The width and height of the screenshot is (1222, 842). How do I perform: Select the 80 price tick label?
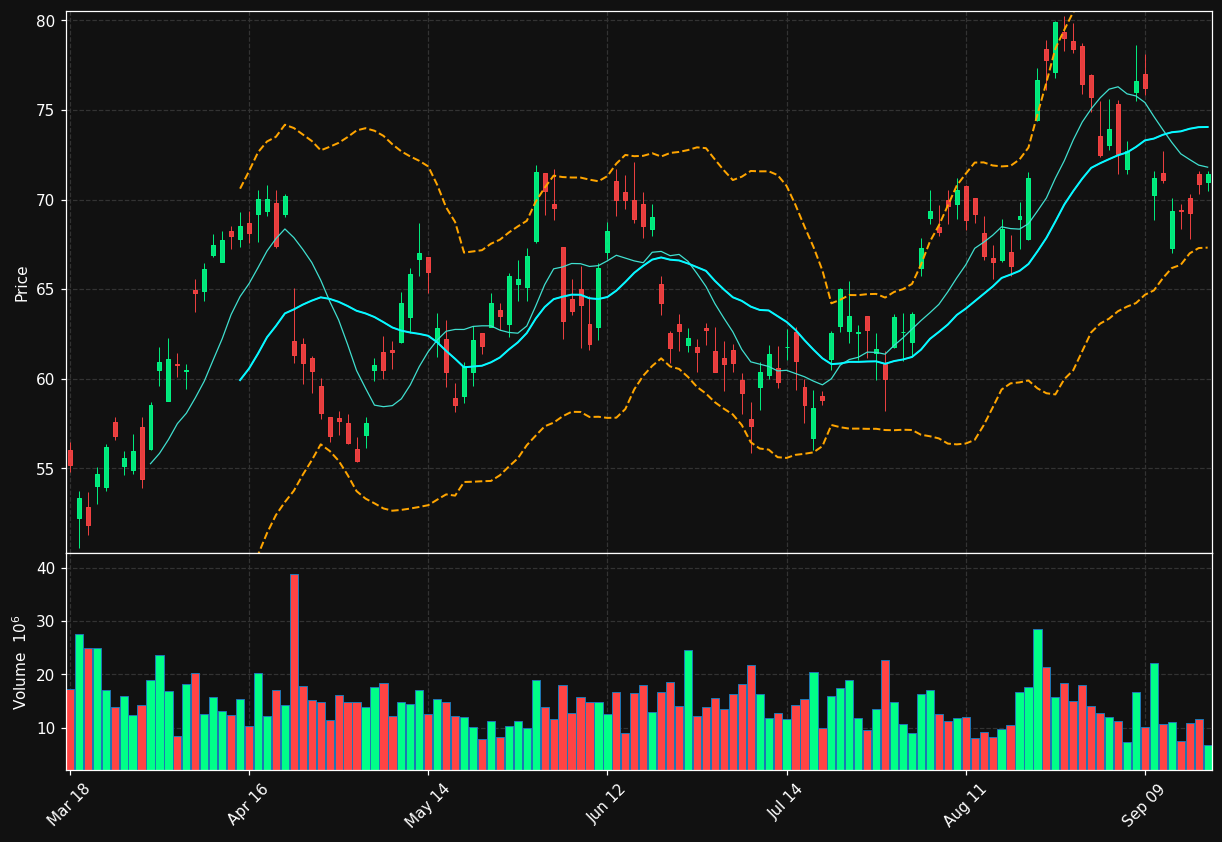click(x=48, y=21)
